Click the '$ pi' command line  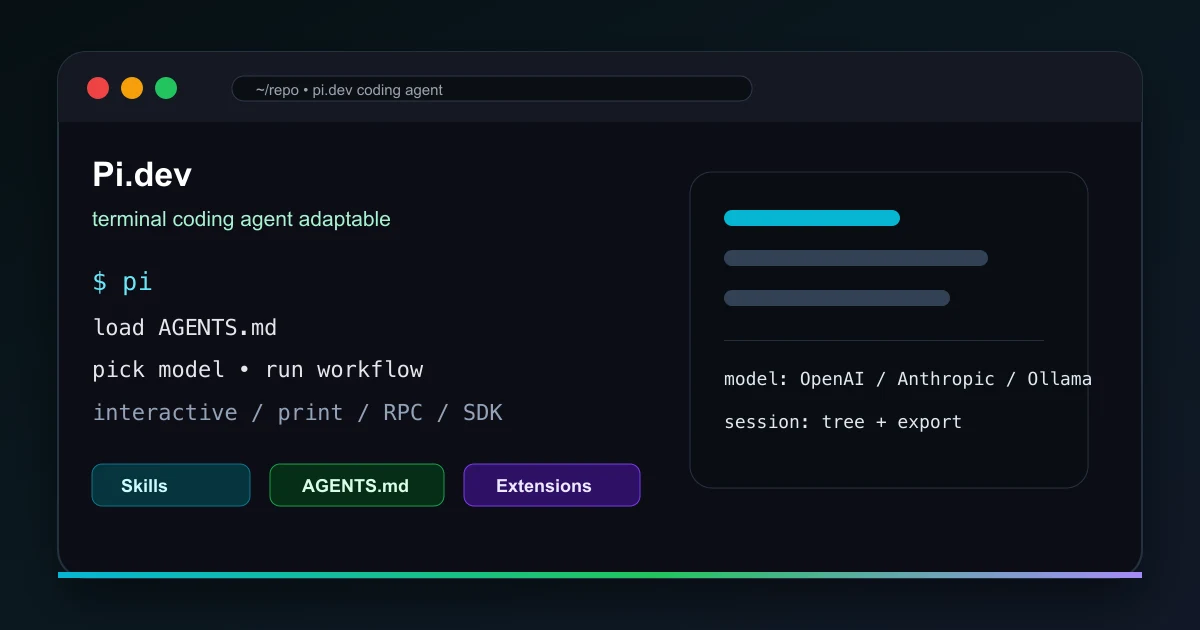coord(122,282)
